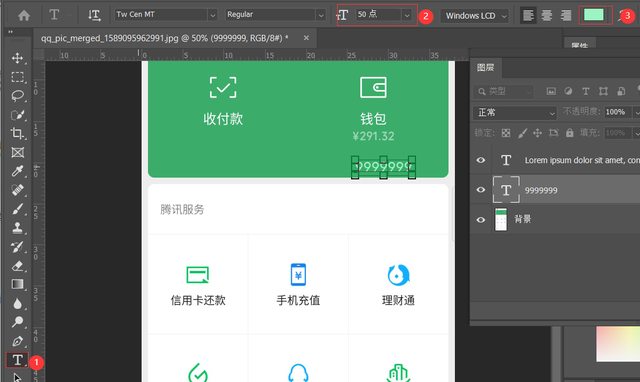Open the Tw Cen MT font dropdown
This screenshot has height=382, width=640.
pyautogui.click(x=213, y=16)
